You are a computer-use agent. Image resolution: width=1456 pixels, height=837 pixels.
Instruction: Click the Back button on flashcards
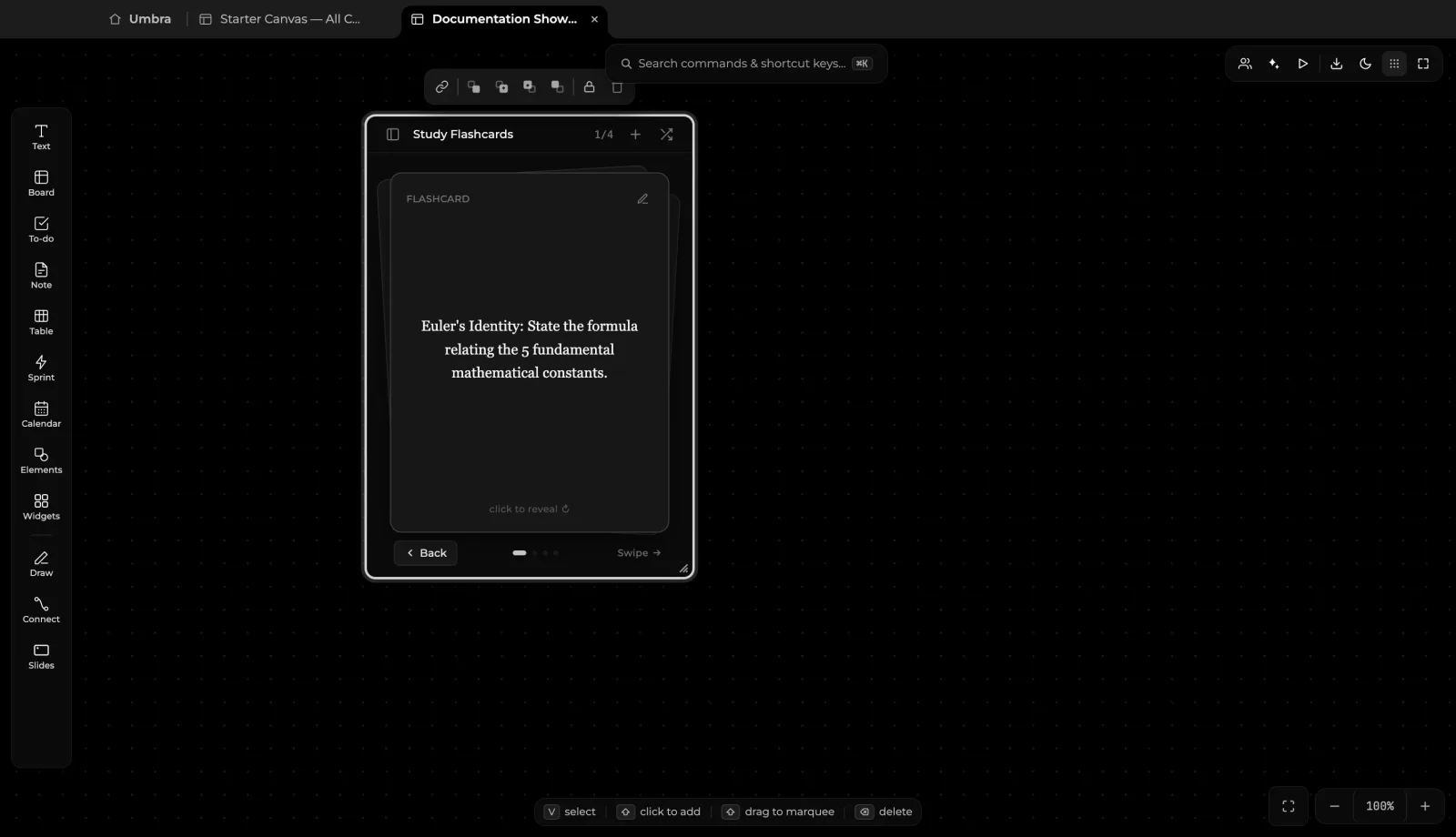(426, 552)
